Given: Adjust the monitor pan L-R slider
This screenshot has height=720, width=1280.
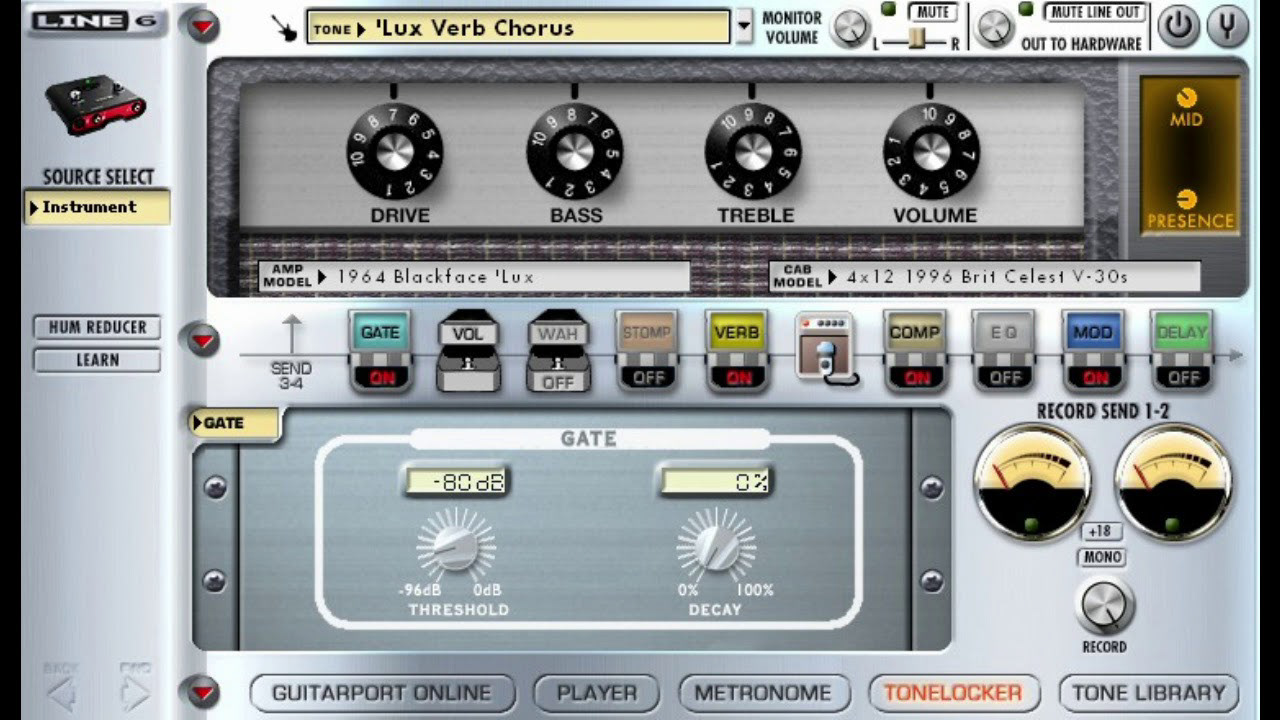Looking at the screenshot, I should point(916,40).
